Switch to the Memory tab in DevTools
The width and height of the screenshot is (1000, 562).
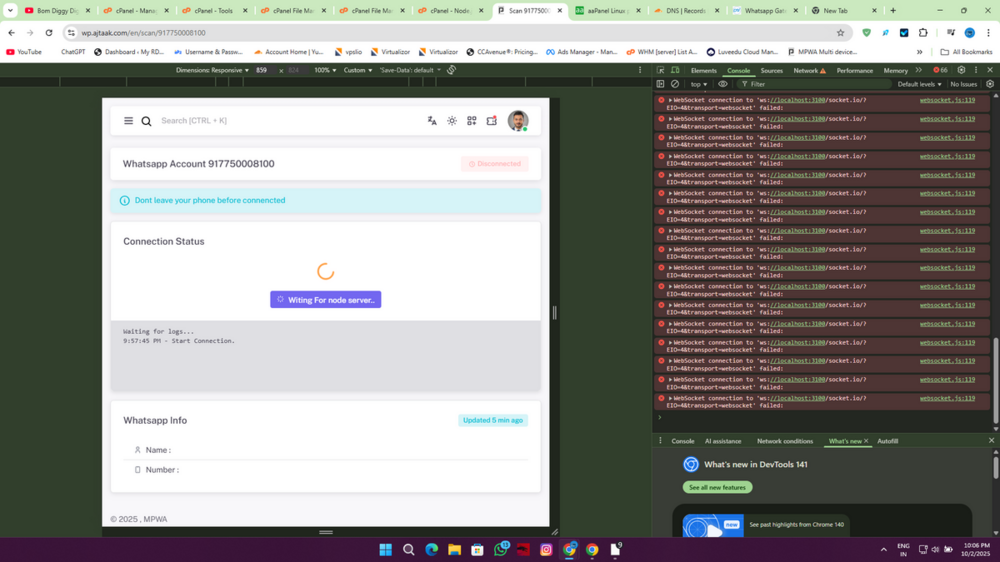pos(895,71)
